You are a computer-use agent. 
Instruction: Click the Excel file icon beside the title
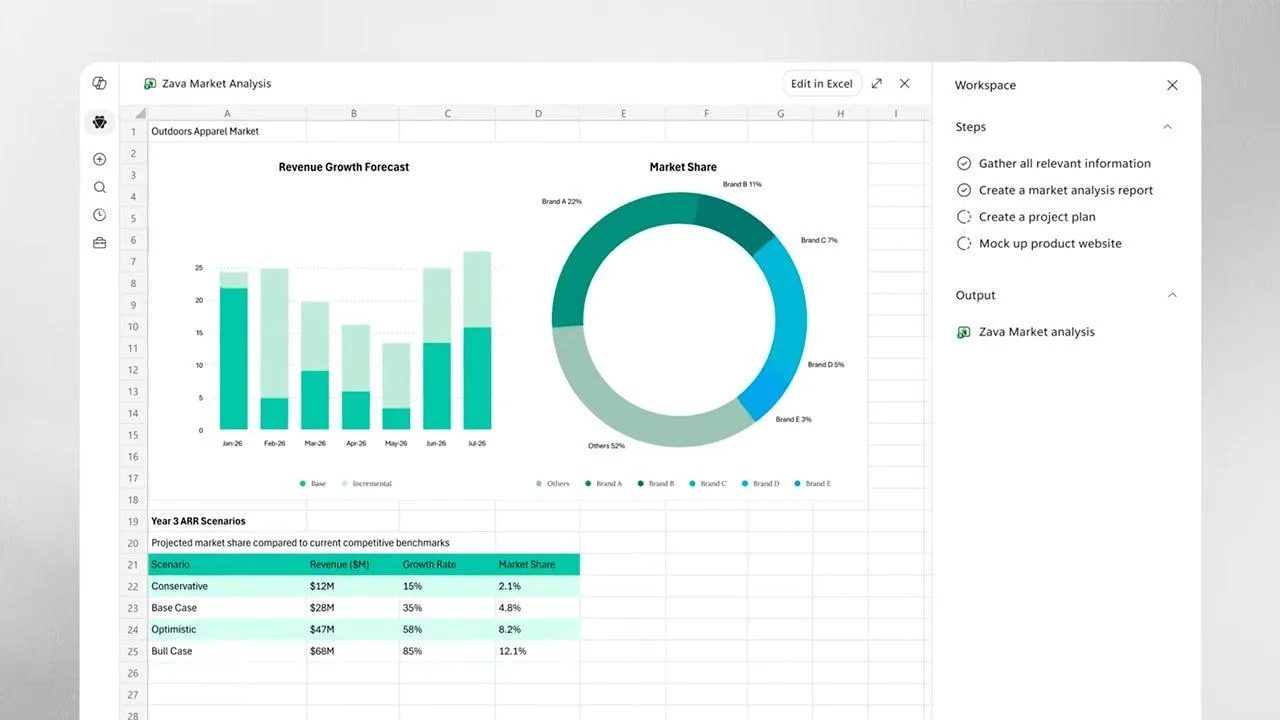click(150, 84)
